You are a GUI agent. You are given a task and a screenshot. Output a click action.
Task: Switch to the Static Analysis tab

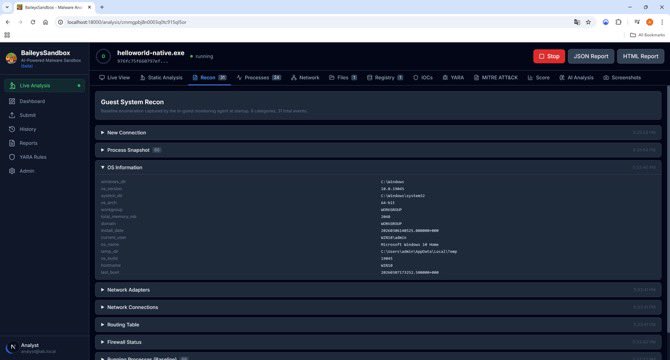coord(161,78)
